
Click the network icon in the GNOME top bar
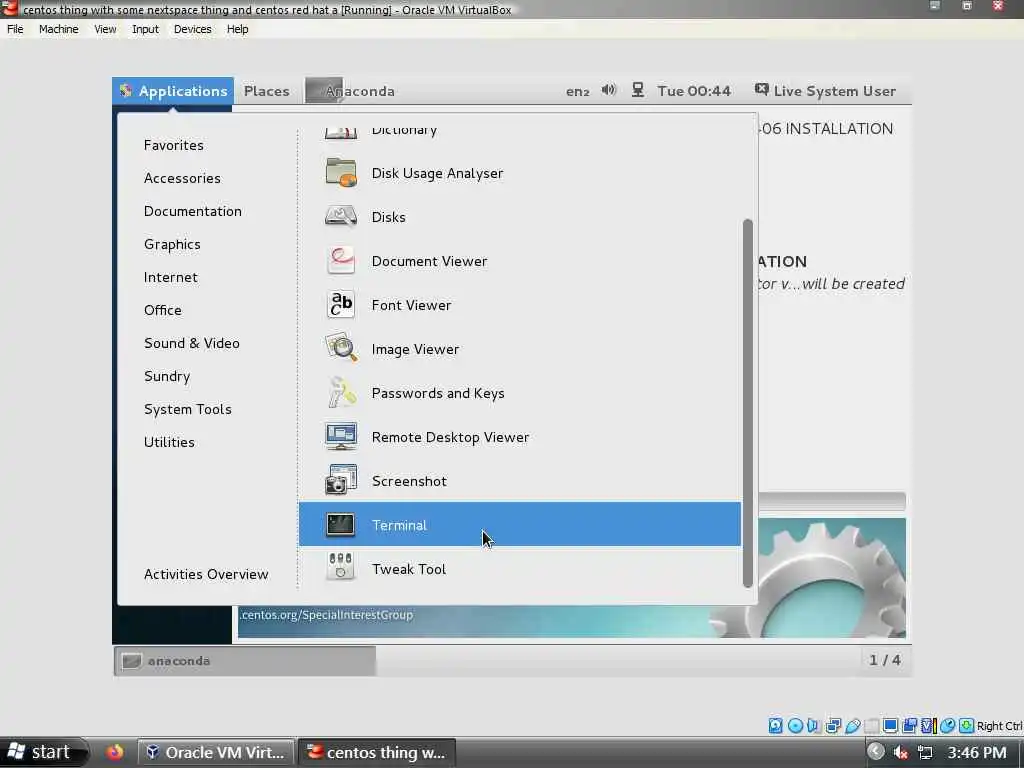click(x=637, y=90)
